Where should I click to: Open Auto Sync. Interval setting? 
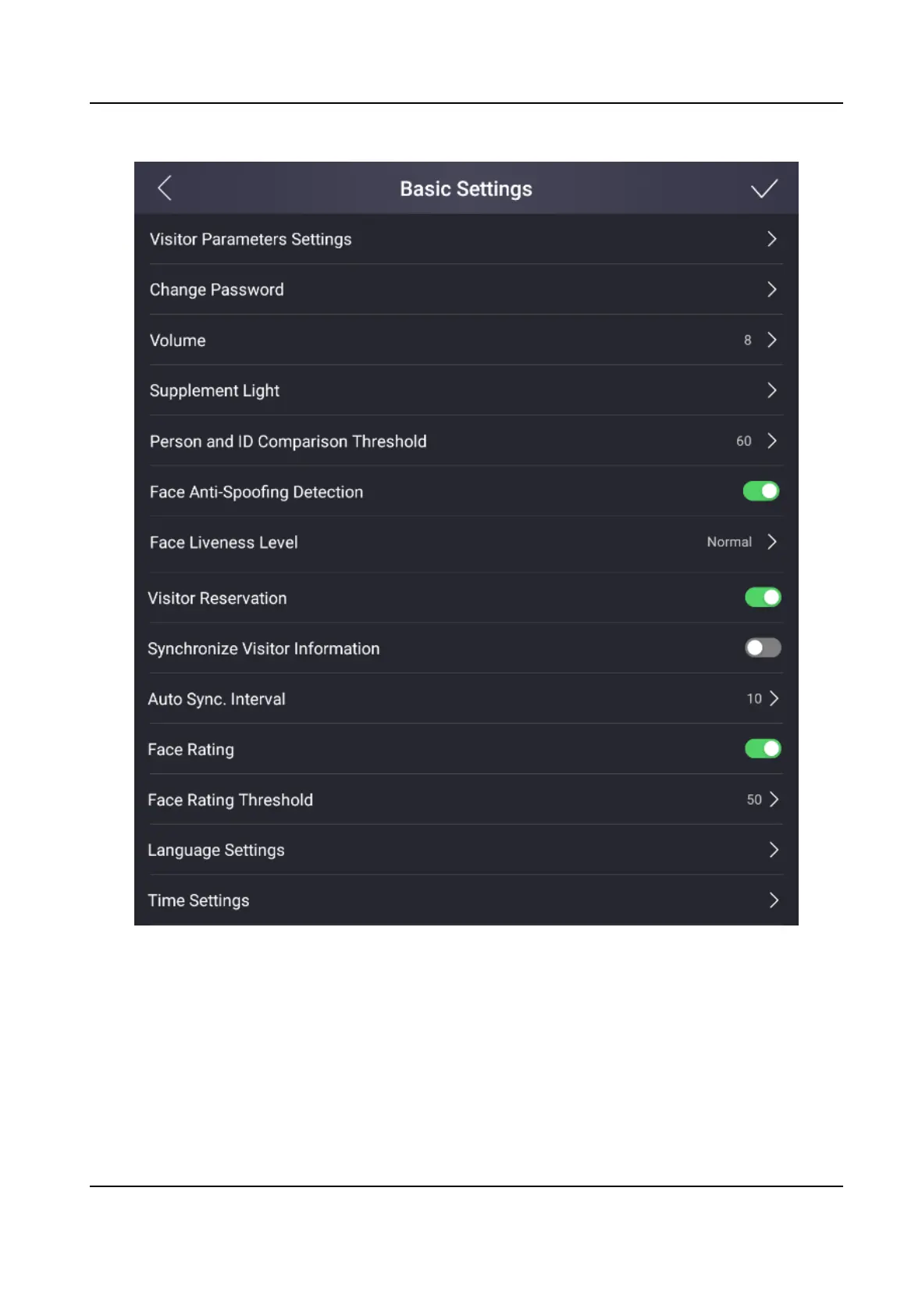(x=217, y=699)
